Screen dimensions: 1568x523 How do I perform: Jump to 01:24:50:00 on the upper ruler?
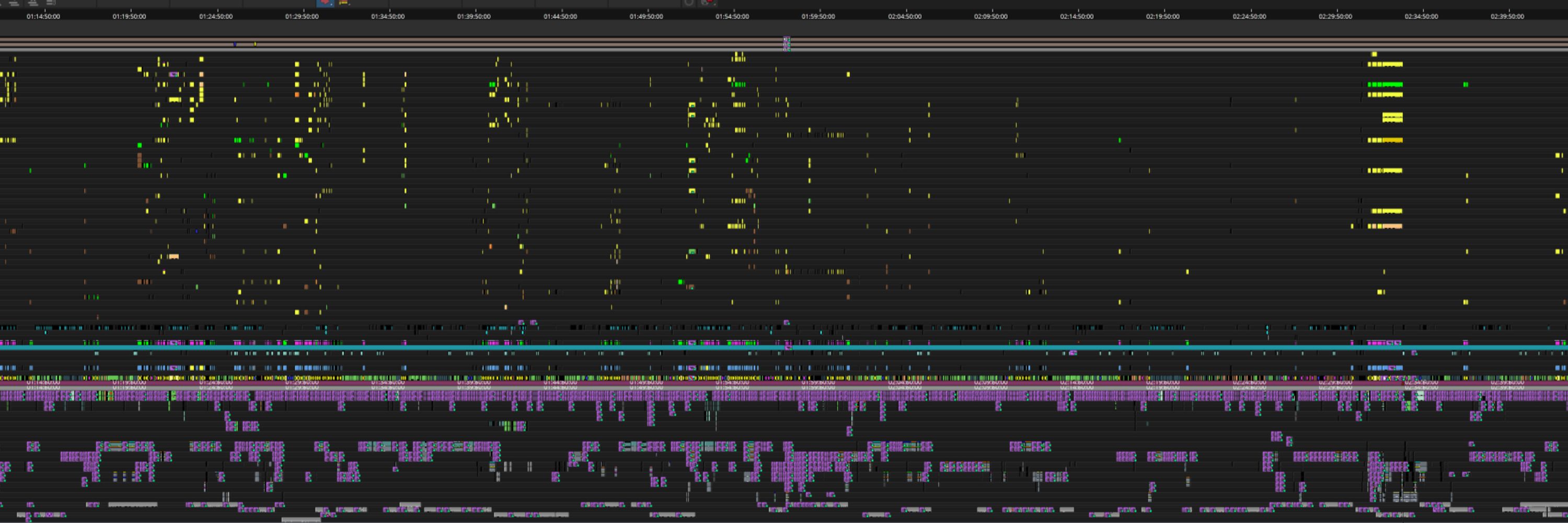point(215,16)
